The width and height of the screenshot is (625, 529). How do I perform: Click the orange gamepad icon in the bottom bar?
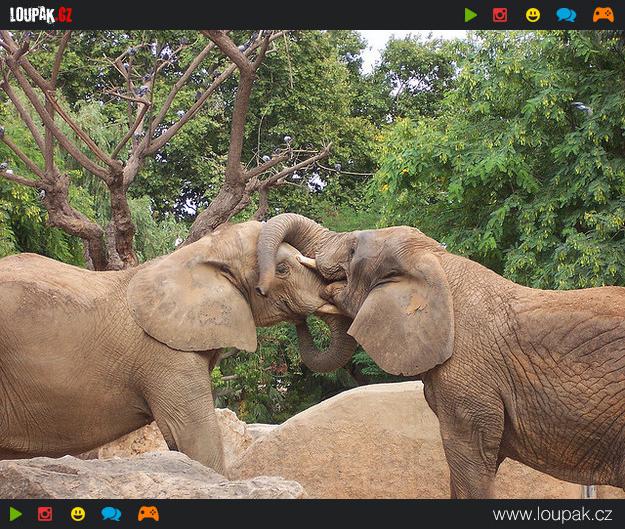tap(148, 514)
